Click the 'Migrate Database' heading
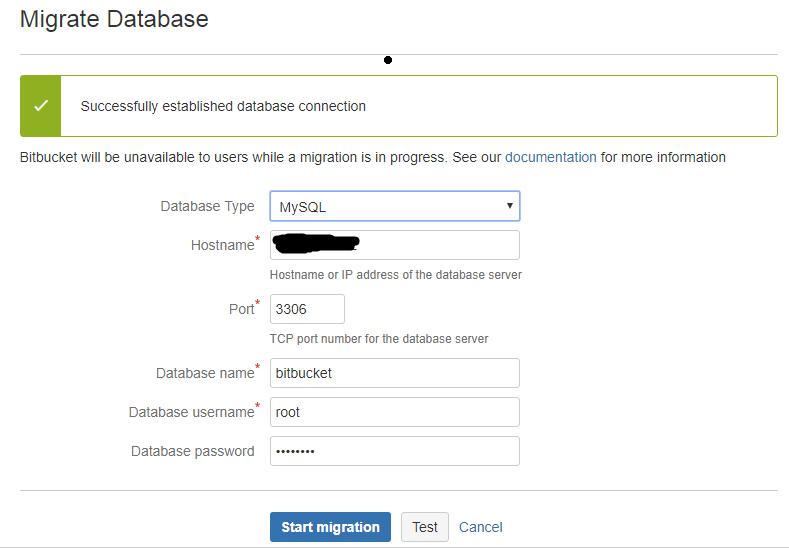Viewport: 789px width, 548px height. (114, 19)
